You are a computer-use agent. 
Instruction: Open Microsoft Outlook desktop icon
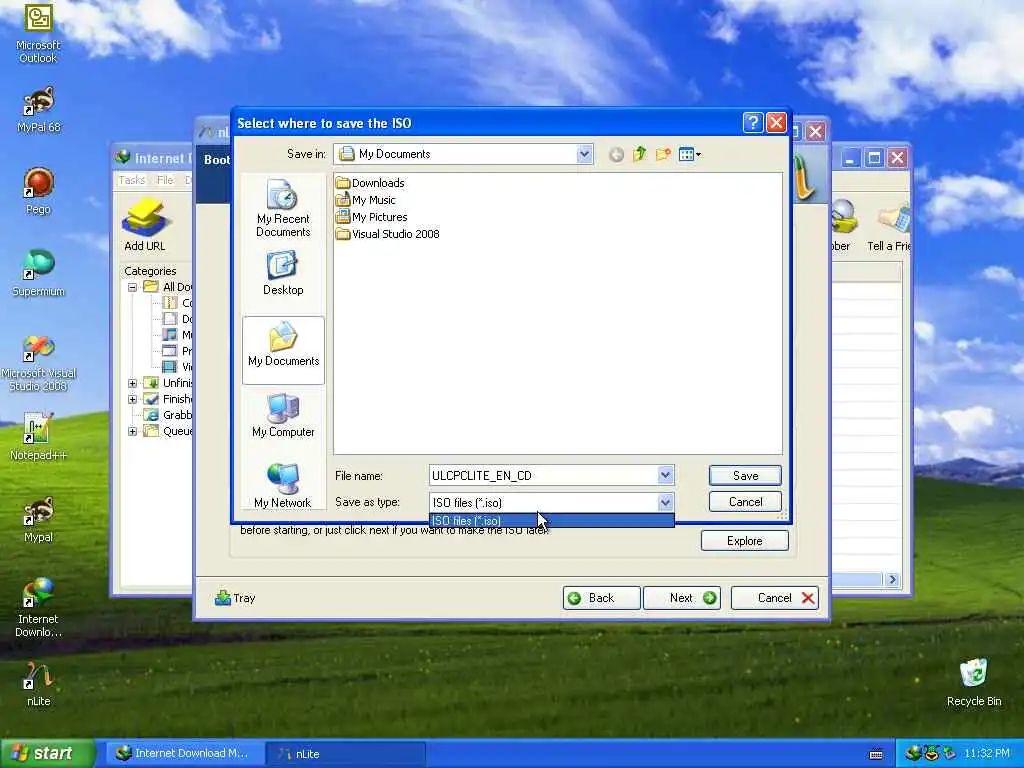(38, 34)
